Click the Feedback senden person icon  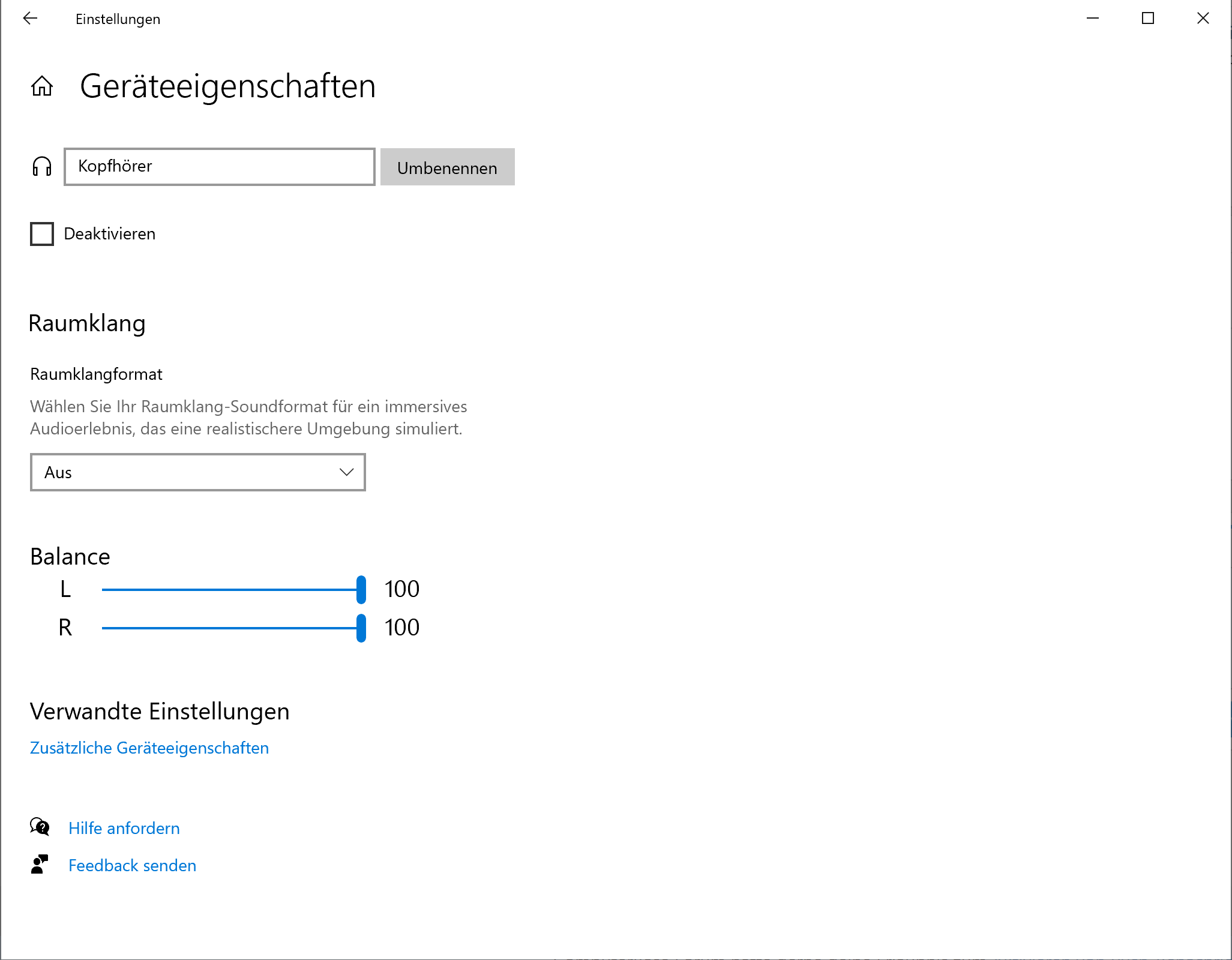click(40, 865)
